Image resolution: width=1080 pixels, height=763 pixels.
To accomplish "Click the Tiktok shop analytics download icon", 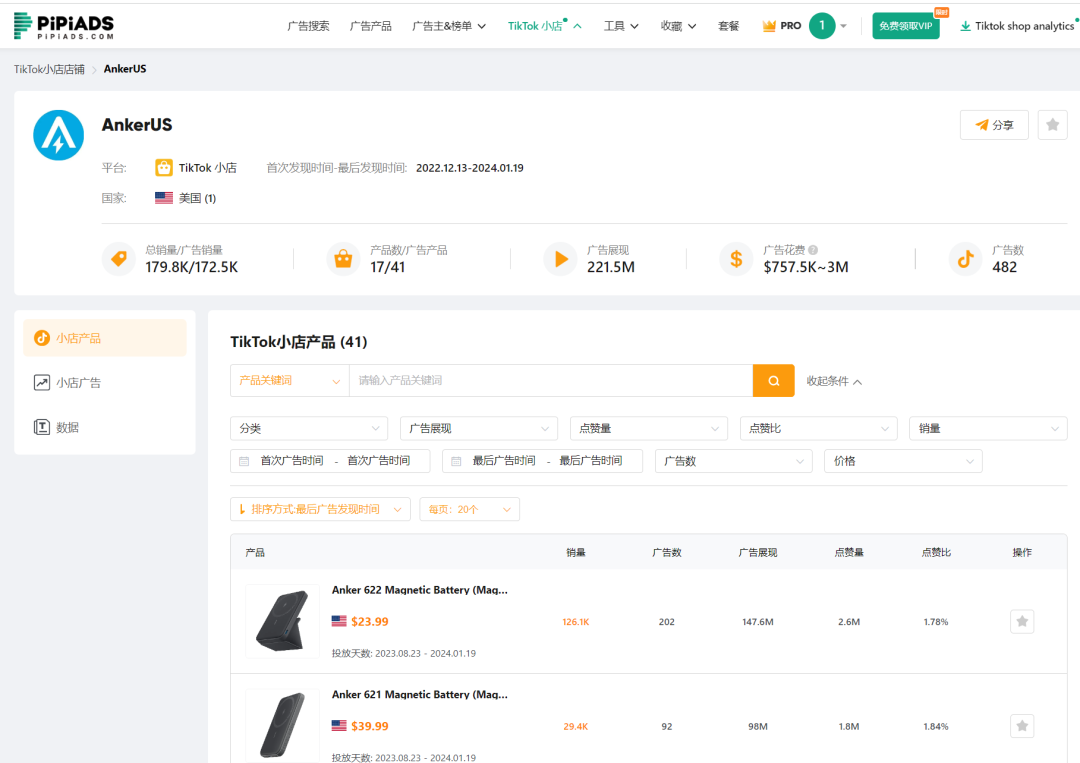I will click(x=965, y=26).
